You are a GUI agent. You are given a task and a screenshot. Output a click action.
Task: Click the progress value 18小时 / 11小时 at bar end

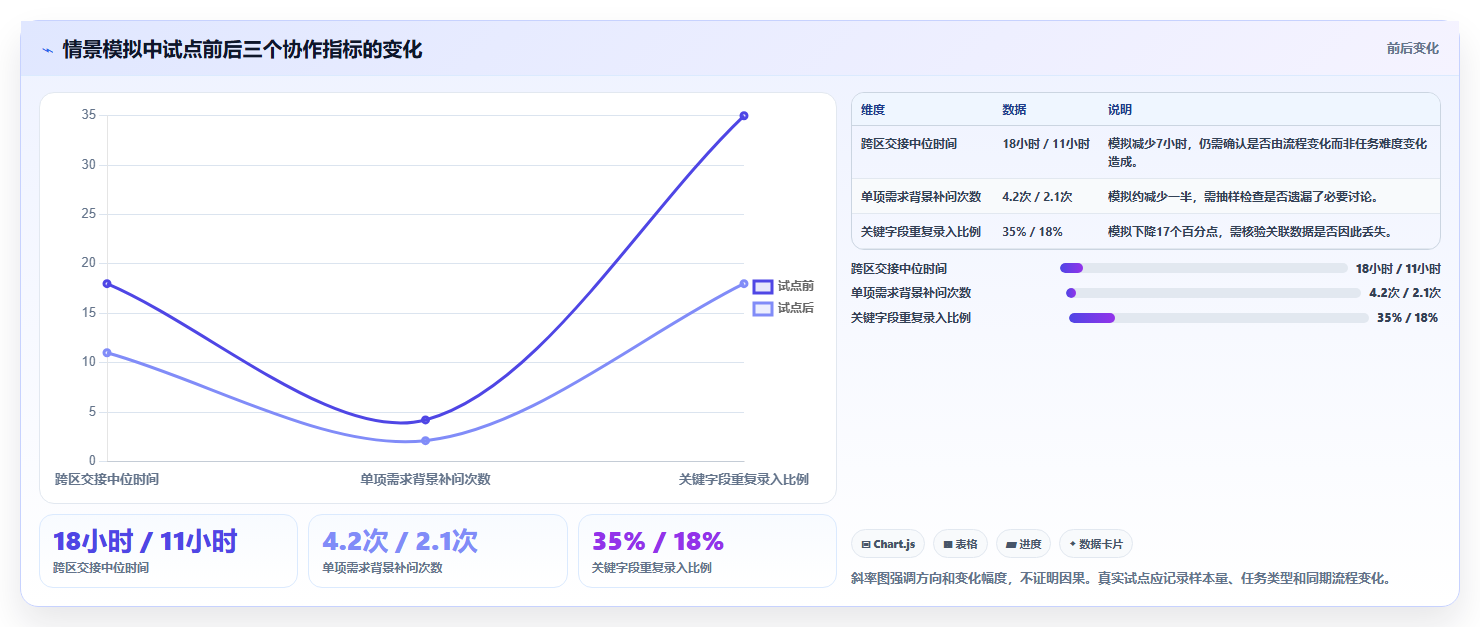point(1398,268)
